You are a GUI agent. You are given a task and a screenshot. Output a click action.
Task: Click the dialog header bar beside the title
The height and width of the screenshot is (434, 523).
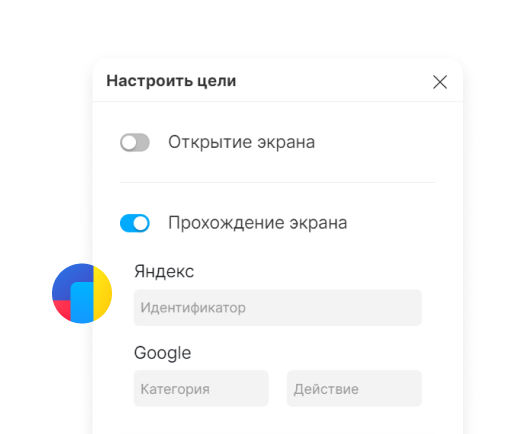(334, 81)
